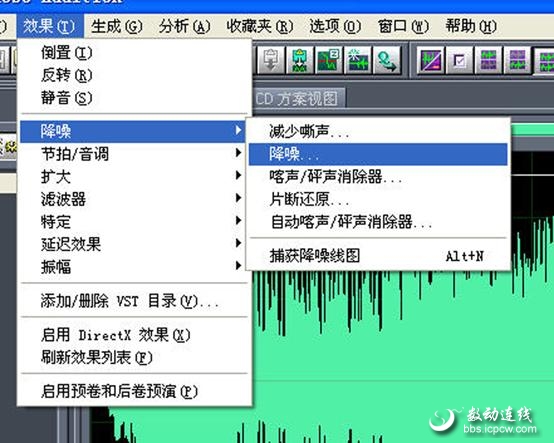Click the teal Q with arrow toolbar icon
The height and width of the screenshot is (443, 554).
pos(386,60)
